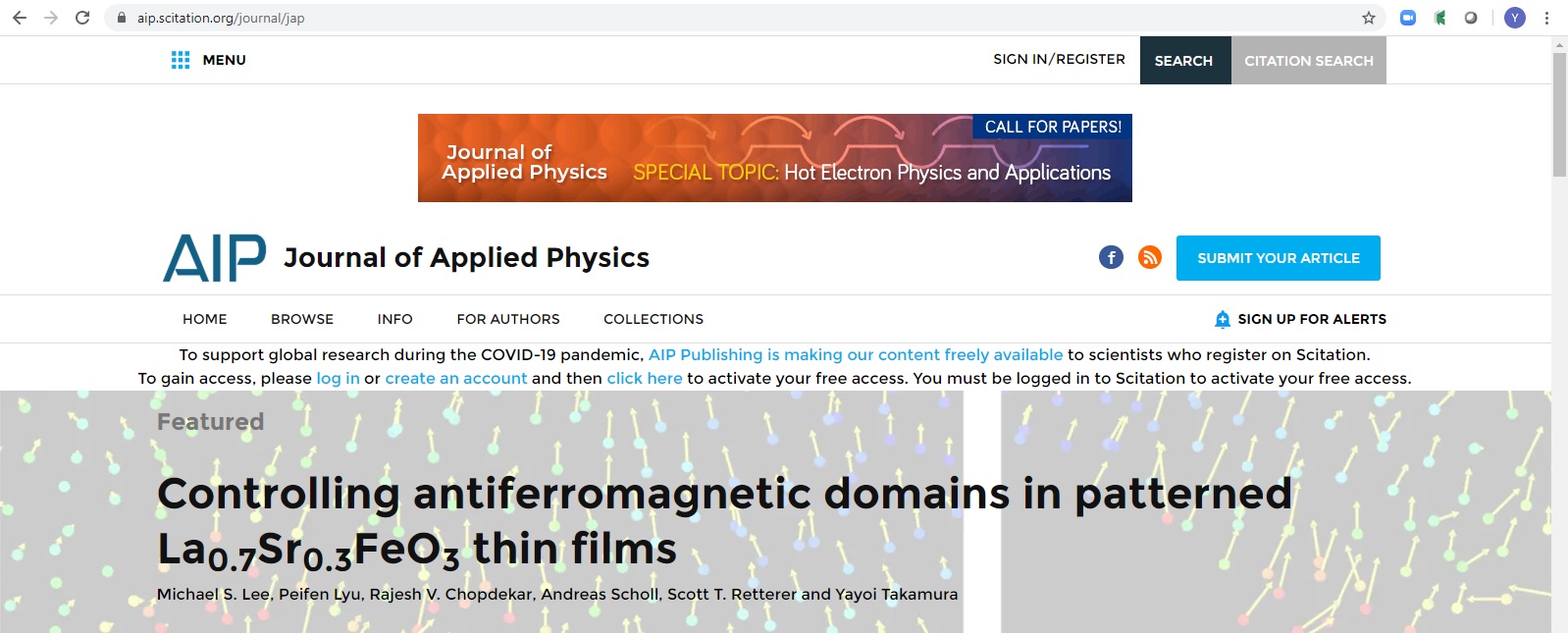Click the AIP Facebook icon
Image resolution: width=1568 pixels, height=633 pixels.
1111,257
